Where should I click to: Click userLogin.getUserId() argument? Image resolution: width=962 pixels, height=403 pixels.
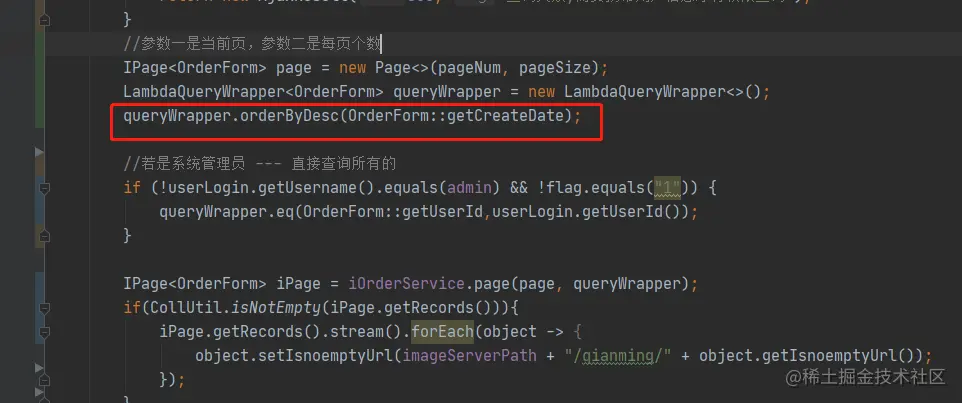586,212
